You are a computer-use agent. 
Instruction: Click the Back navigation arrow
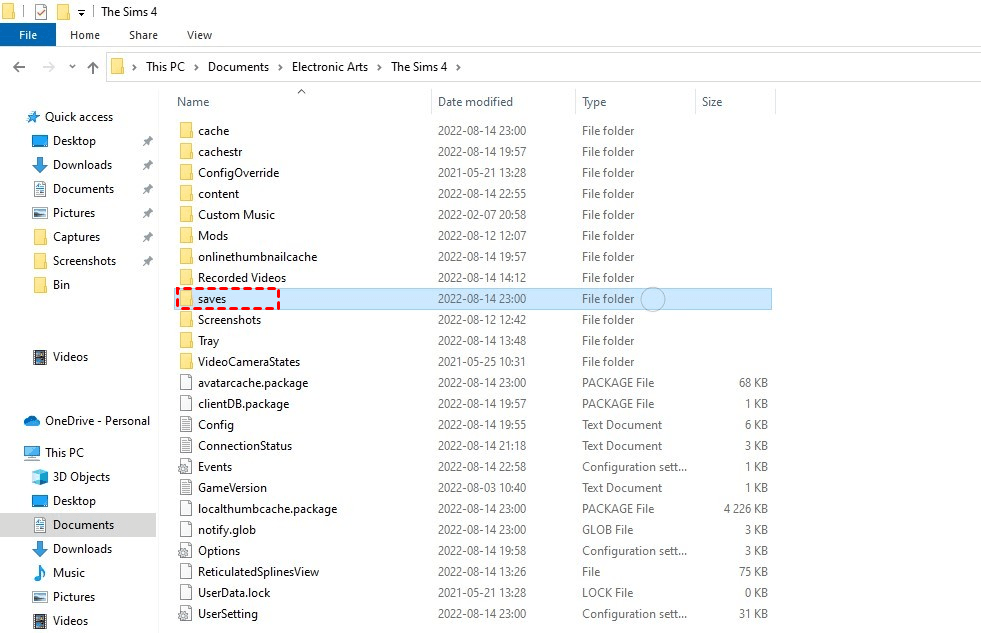click(x=19, y=67)
